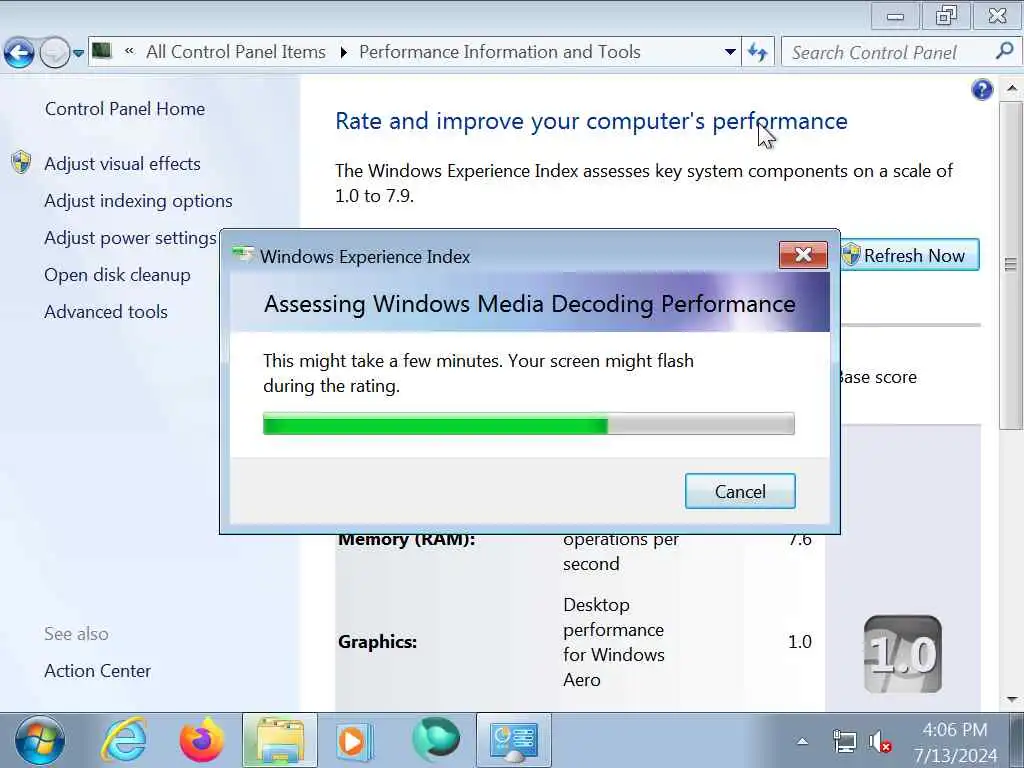The width and height of the screenshot is (1024, 768).
Task: Open the address bar history dropdown
Action: [730, 52]
